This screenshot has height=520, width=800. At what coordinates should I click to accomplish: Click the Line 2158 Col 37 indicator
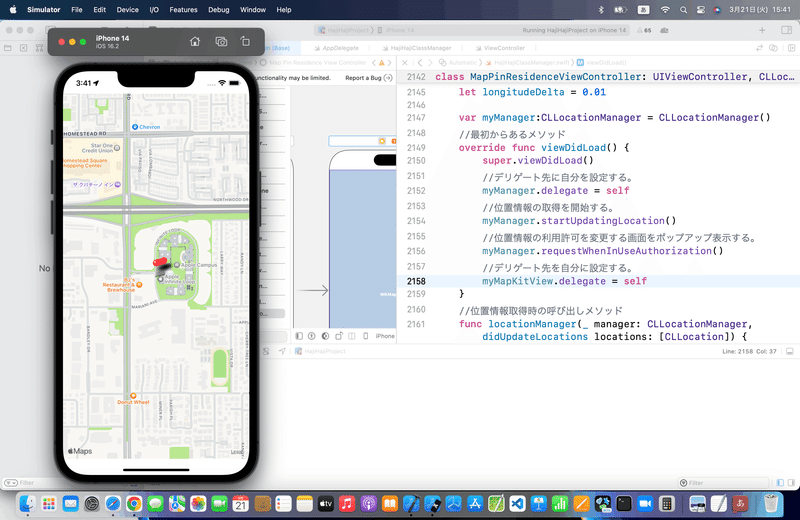coord(749,352)
